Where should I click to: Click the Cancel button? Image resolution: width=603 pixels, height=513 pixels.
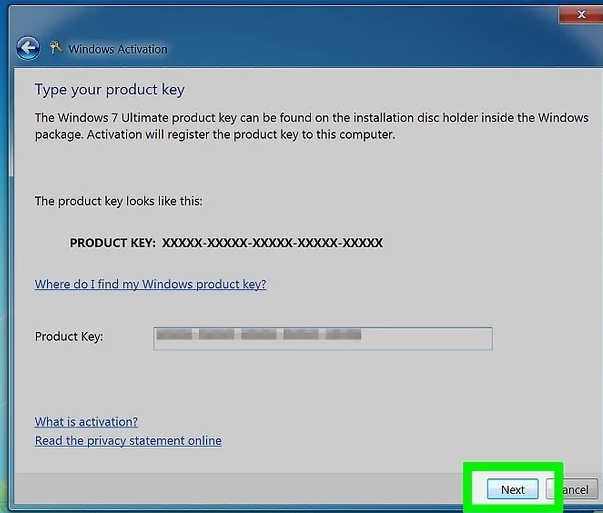click(572, 489)
